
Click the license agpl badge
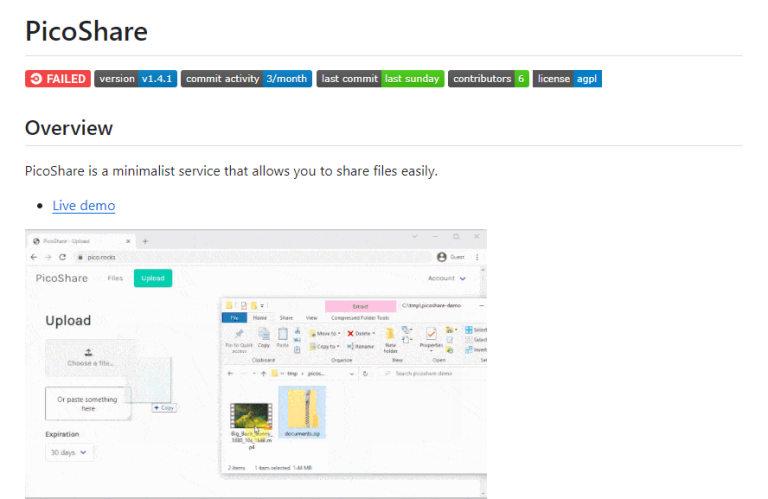point(567,79)
